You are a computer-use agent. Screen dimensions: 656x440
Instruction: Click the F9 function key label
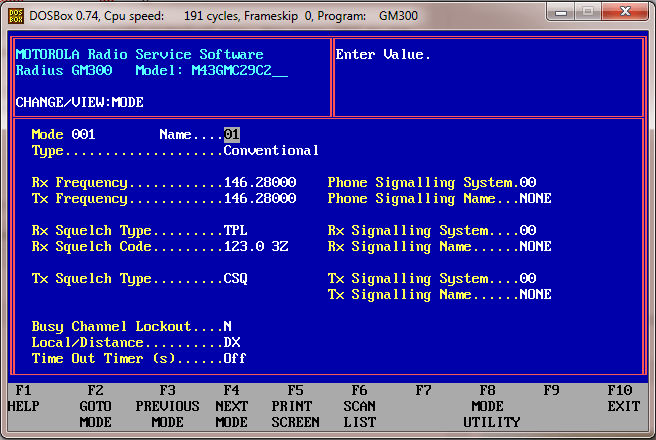click(x=551, y=391)
